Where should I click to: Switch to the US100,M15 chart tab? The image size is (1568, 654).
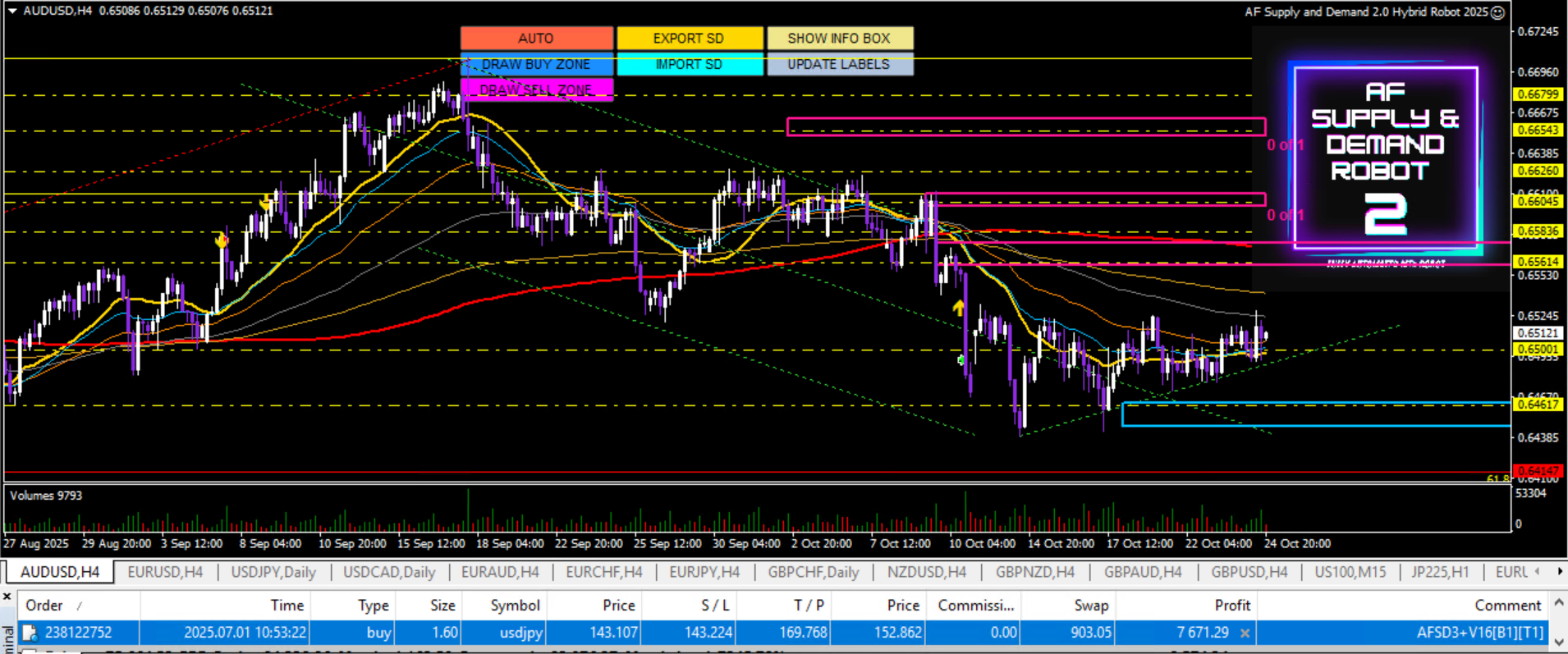pos(1350,572)
